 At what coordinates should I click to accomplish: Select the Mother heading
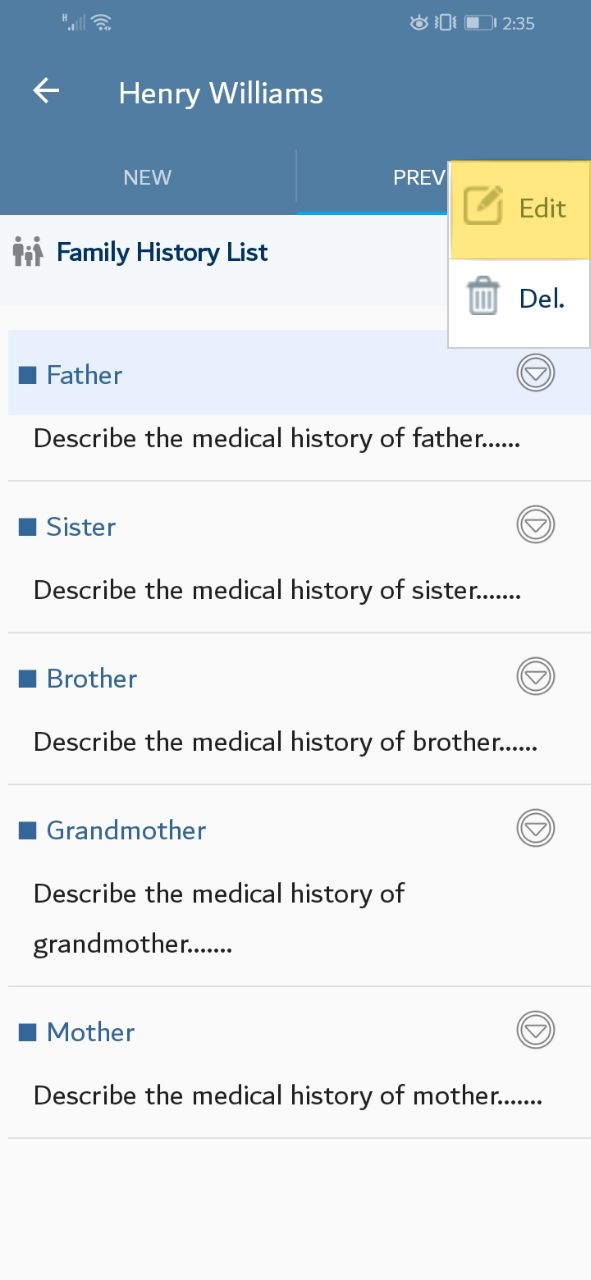point(90,1032)
